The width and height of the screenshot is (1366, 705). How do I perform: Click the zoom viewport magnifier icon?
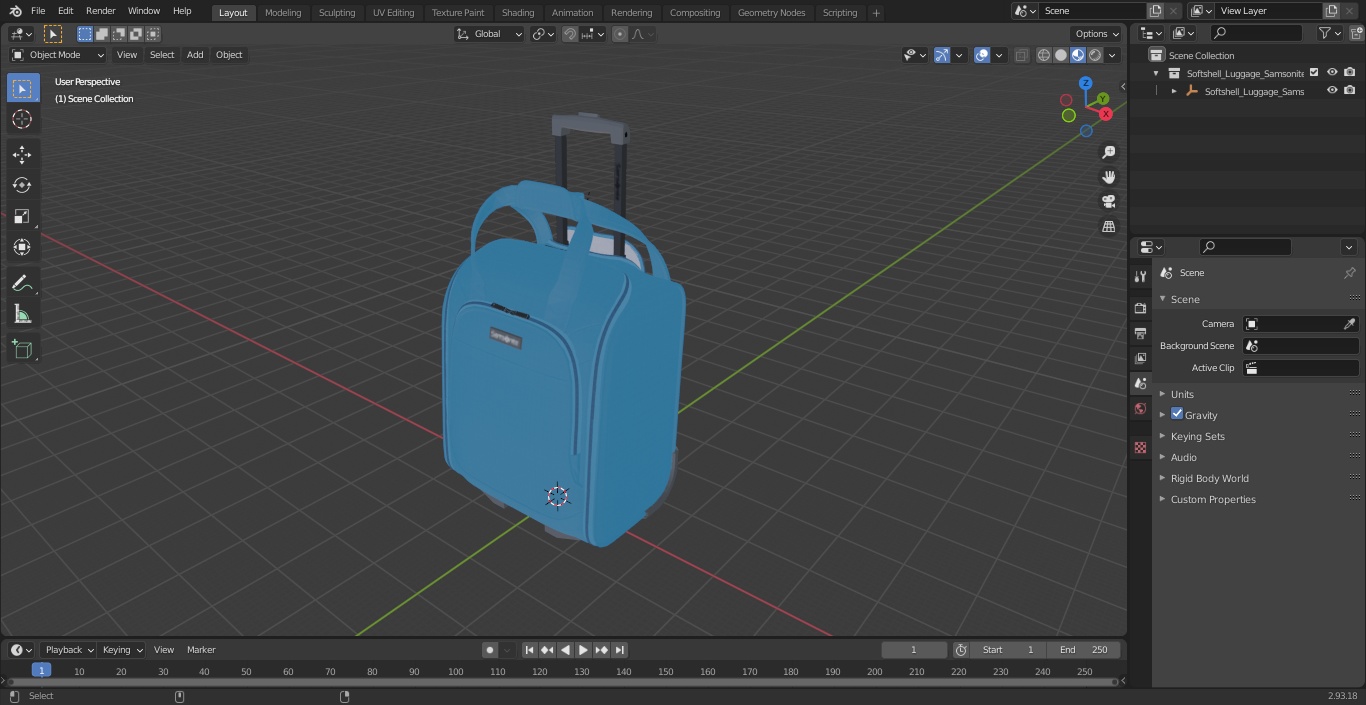point(1109,152)
